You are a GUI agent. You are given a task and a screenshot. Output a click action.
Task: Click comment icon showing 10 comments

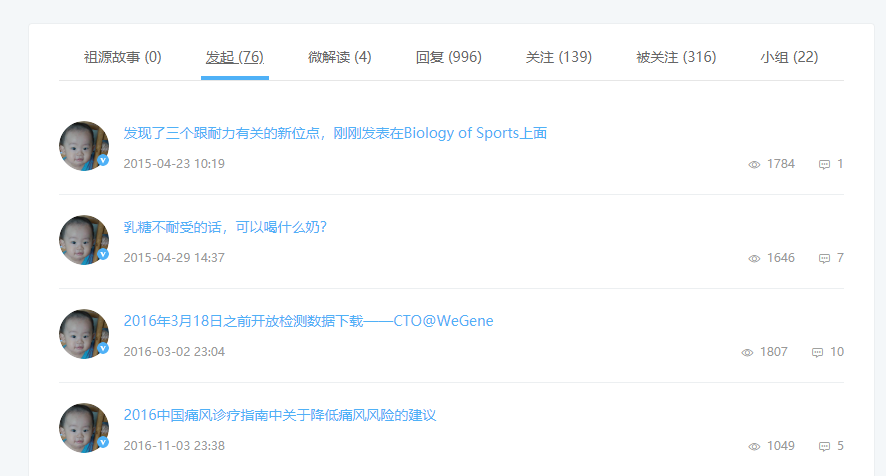pyautogui.click(x=817, y=353)
